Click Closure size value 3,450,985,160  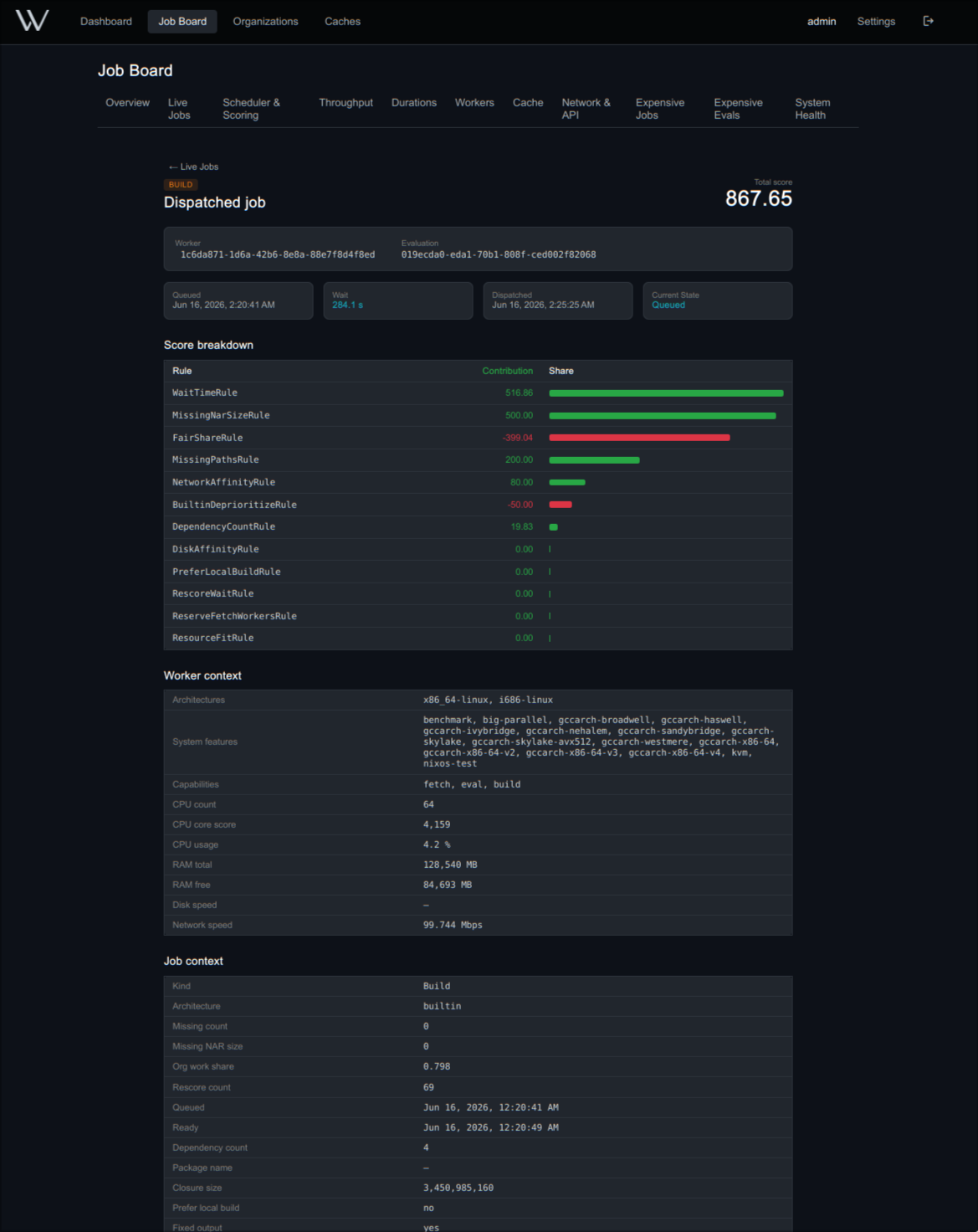tap(458, 1188)
